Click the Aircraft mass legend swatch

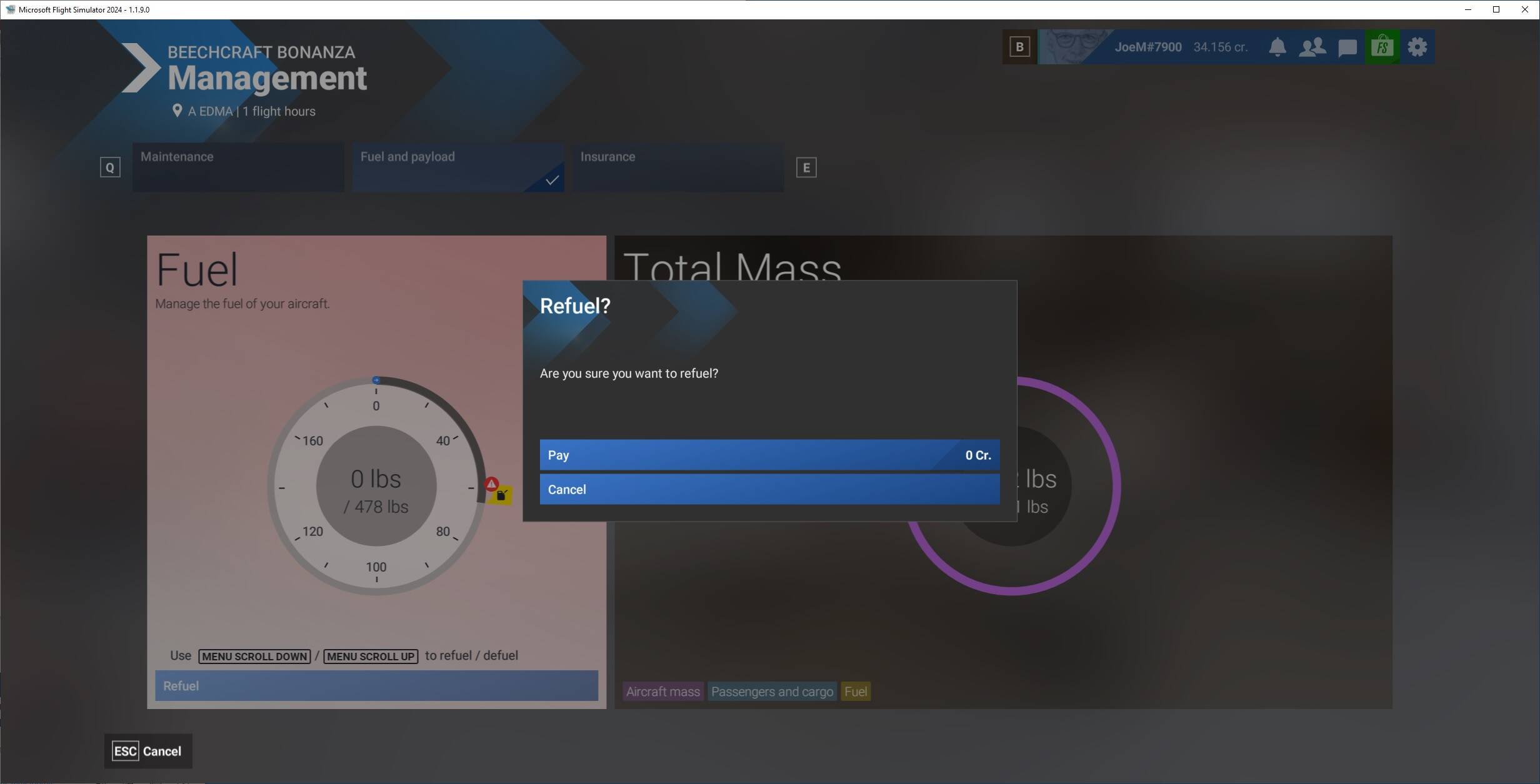(x=662, y=692)
